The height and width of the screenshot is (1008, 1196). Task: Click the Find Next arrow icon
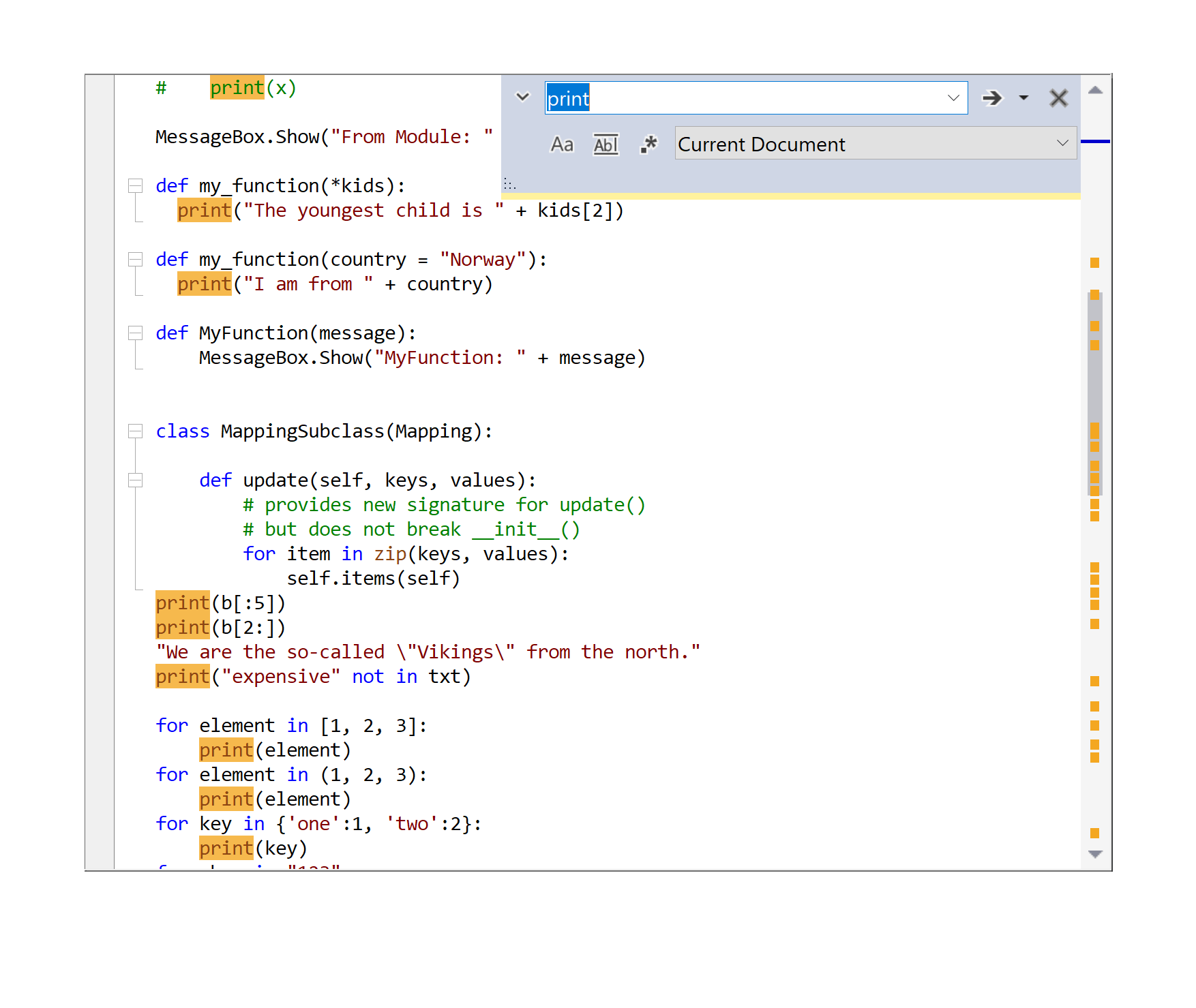[x=992, y=98]
